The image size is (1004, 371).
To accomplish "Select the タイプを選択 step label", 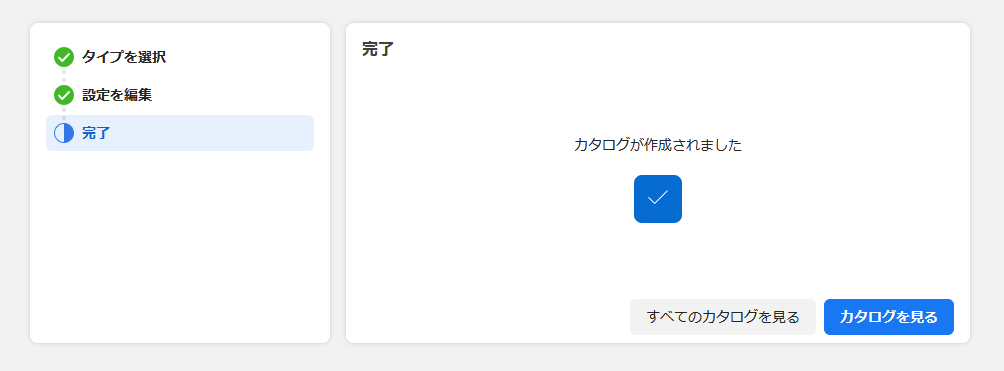I will pos(124,57).
